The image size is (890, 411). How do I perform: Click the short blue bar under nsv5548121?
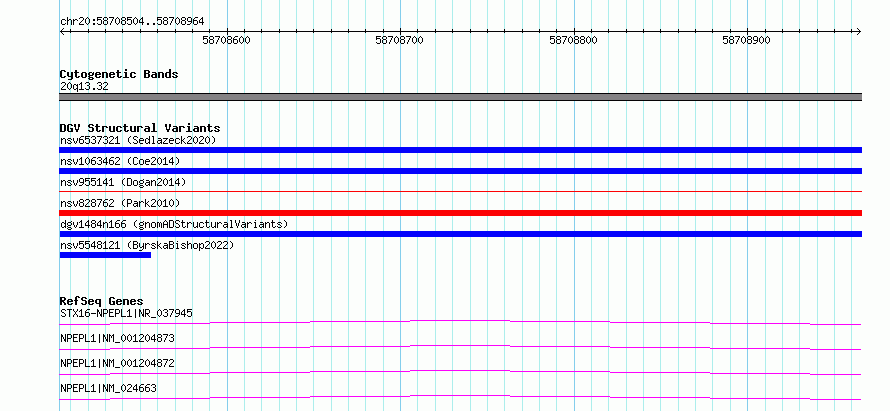click(105, 255)
